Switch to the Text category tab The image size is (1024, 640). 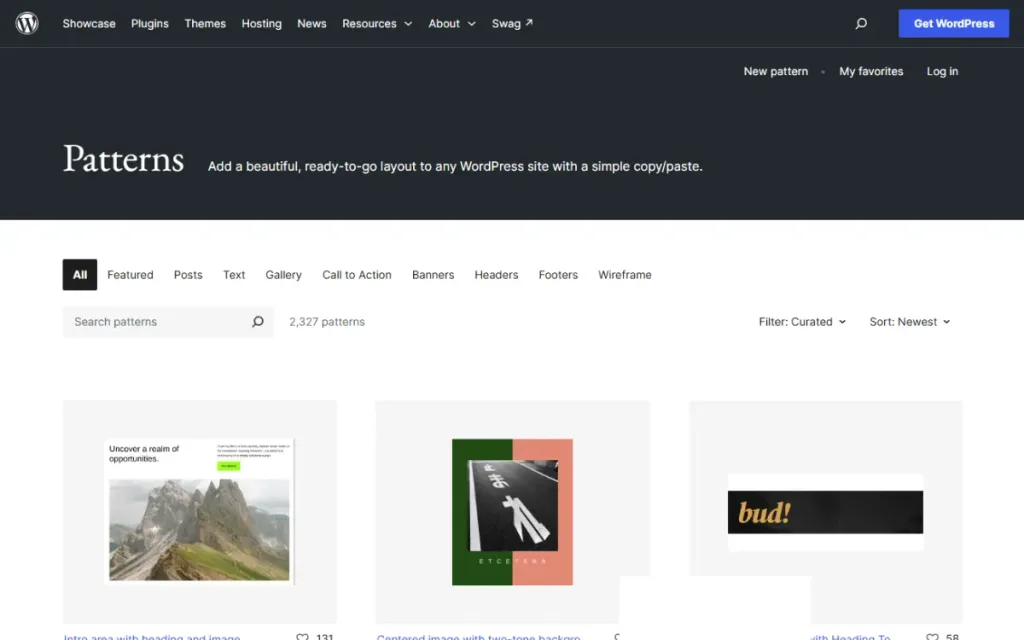click(x=234, y=274)
